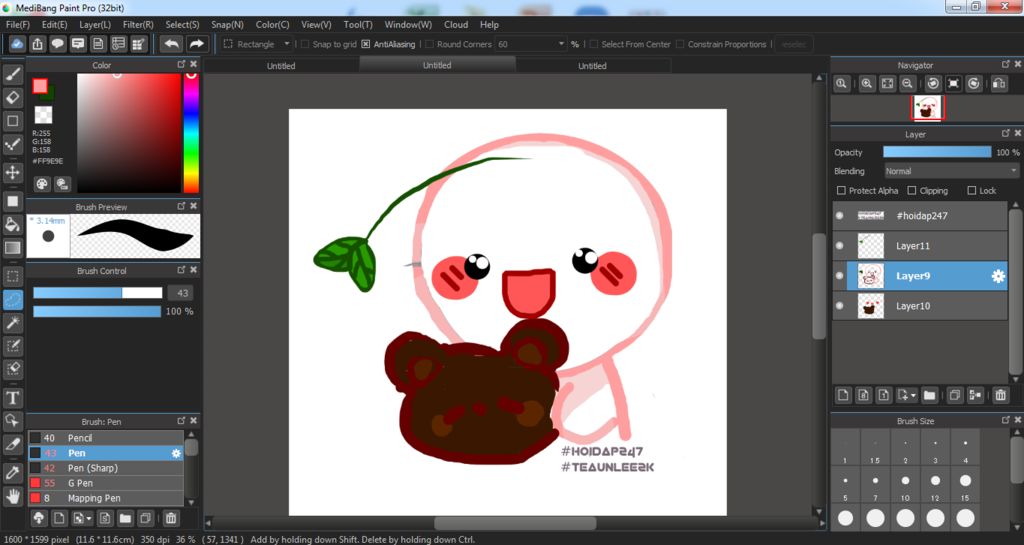Activate the Hand pan tool
This screenshot has width=1024, height=545.
click(x=13, y=496)
